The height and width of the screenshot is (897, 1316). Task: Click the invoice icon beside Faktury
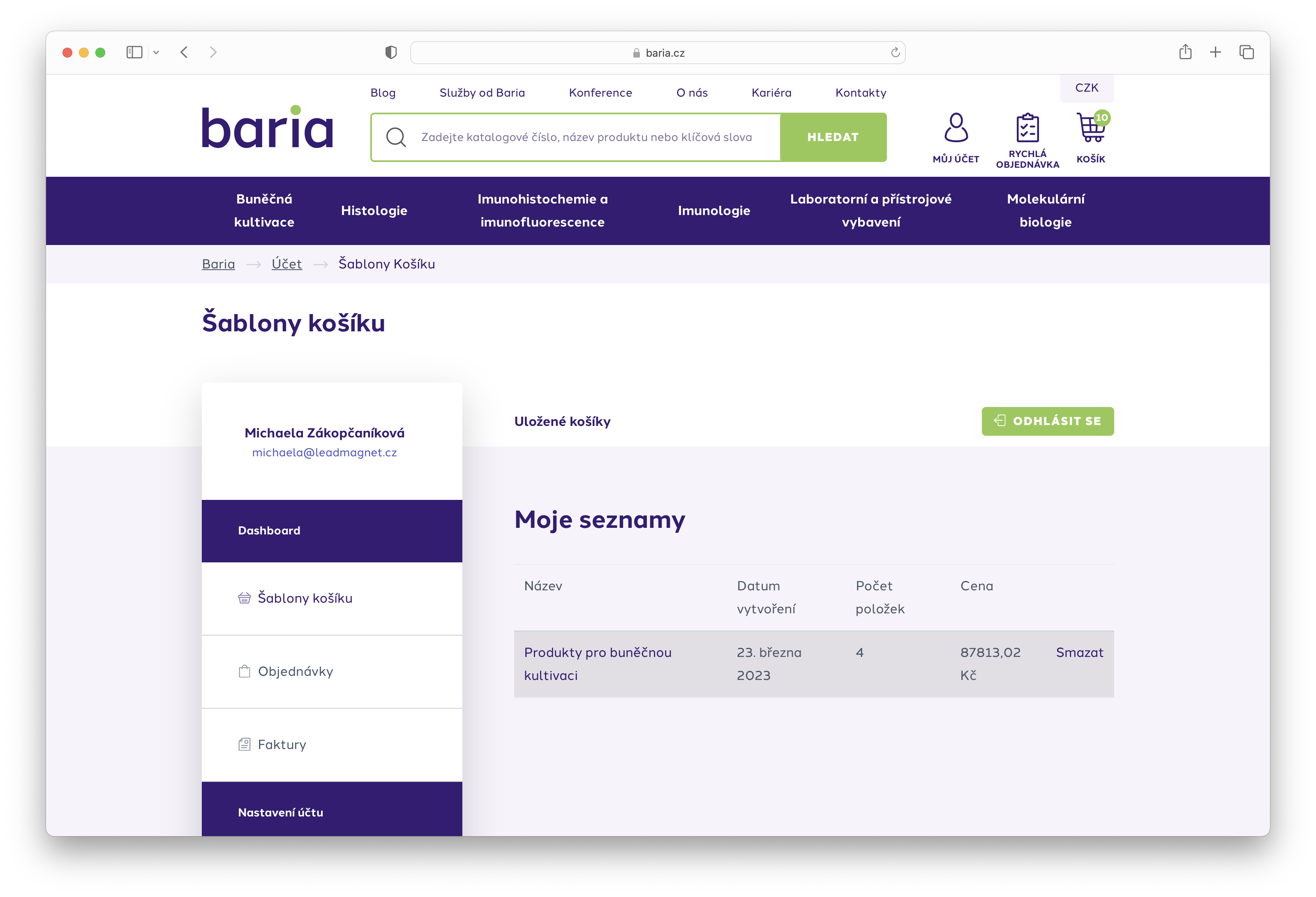pyautogui.click(x=244, y=744)
